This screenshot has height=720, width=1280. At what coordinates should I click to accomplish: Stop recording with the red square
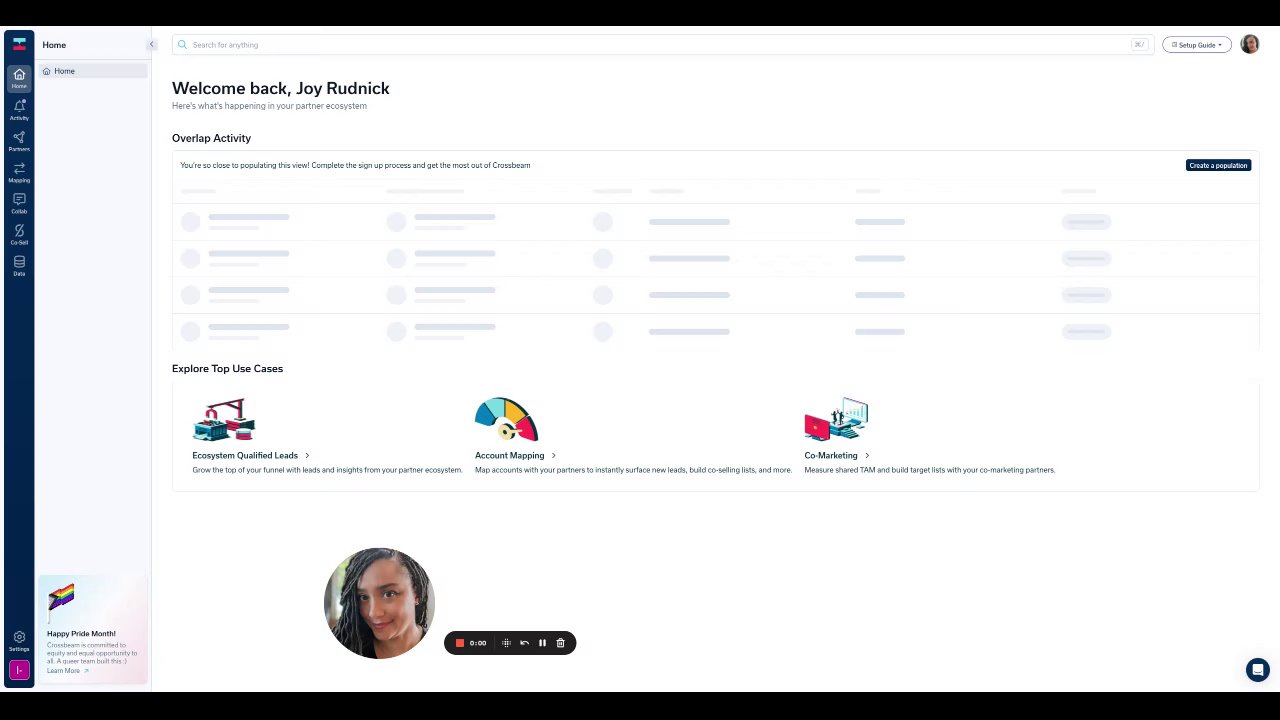coord(460,643)
